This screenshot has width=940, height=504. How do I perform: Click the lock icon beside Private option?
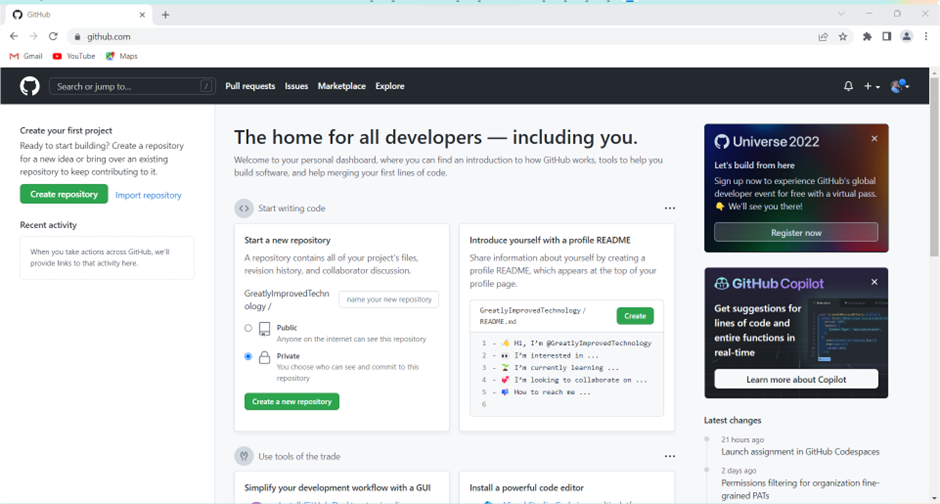[x=264, y=358]
